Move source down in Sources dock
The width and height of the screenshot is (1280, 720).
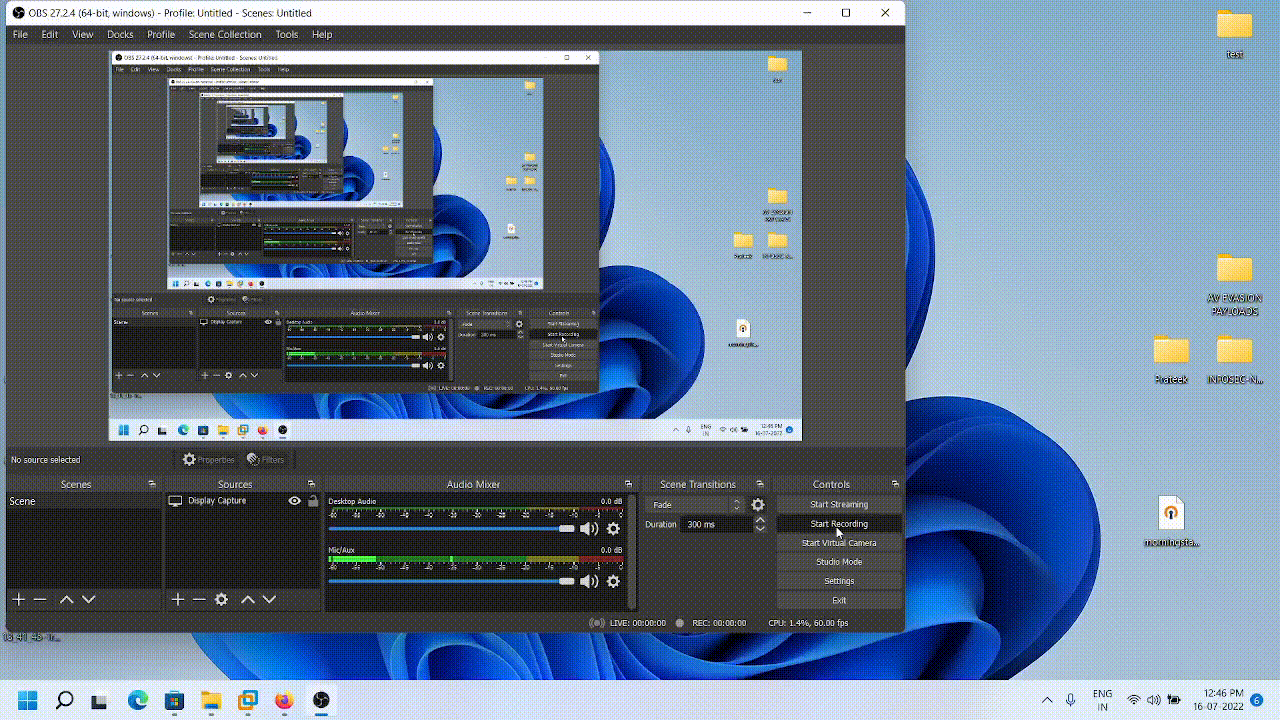269,599
